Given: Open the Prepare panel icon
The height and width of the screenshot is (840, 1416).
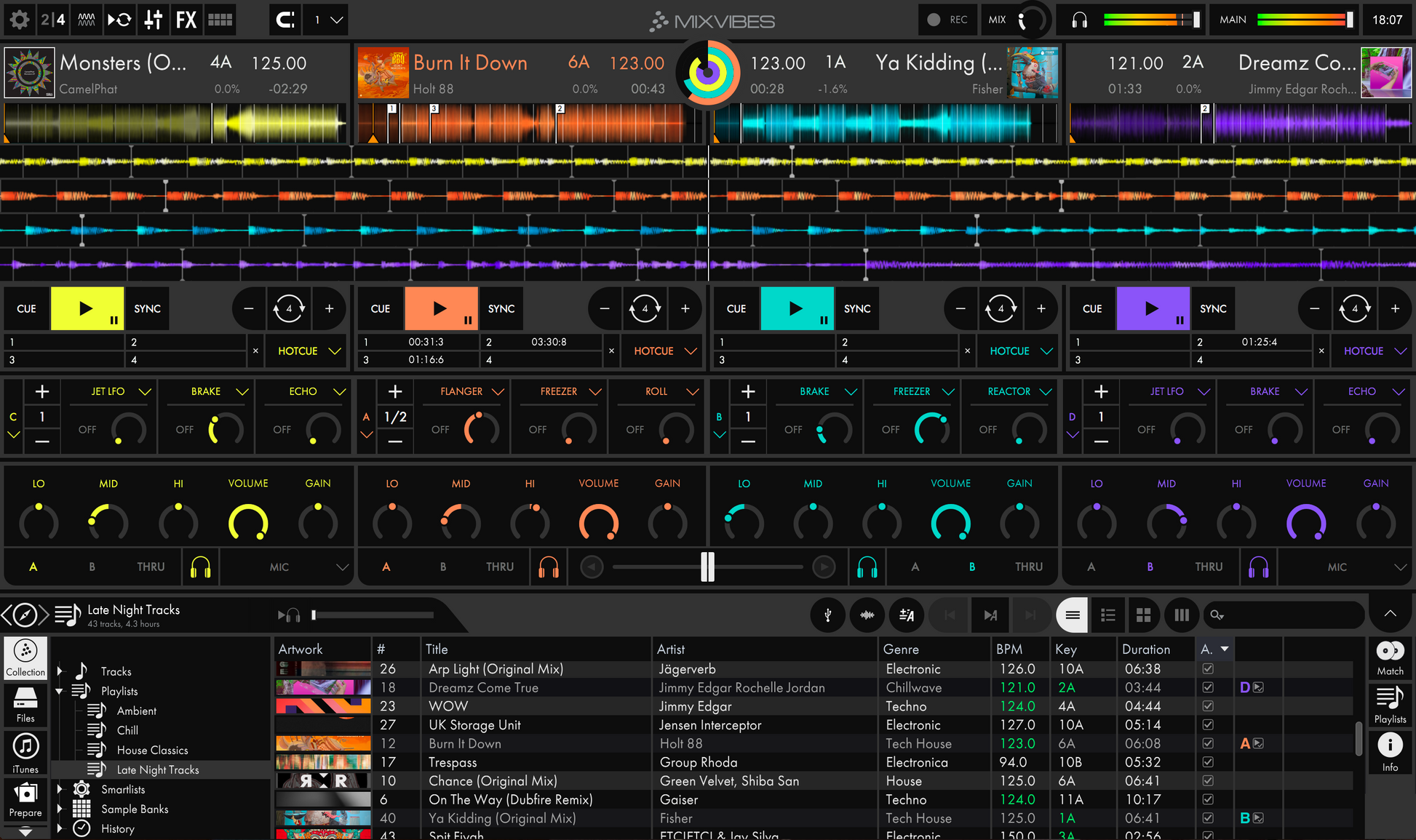Looking at the screenshot, I should (25, 800).
